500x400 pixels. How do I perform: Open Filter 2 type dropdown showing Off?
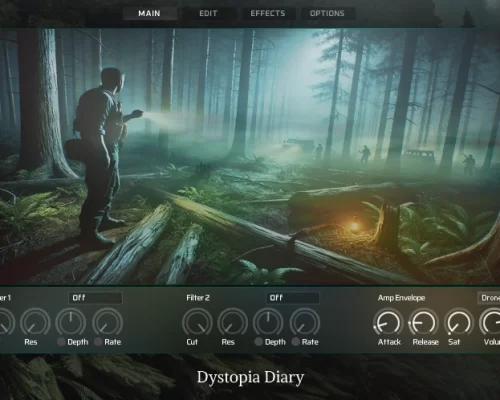pos(292,298)
